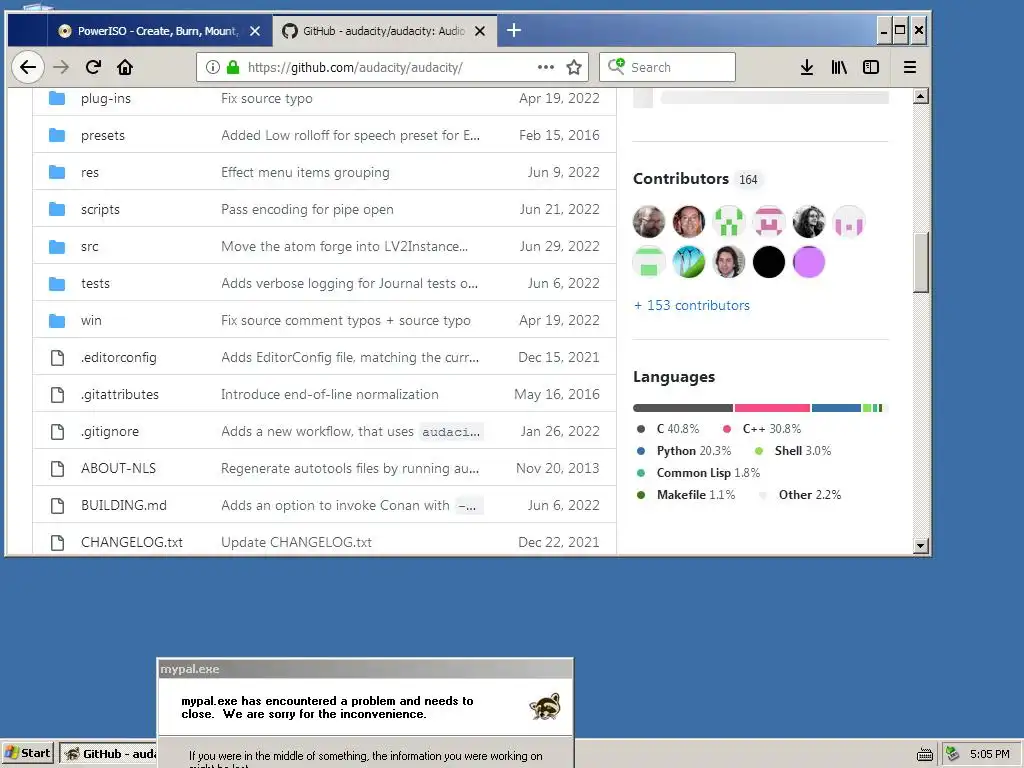The image size is (1024, 768).
Task: Select the Common Lisp 1.8% language entry
Action: click(698, 473)
